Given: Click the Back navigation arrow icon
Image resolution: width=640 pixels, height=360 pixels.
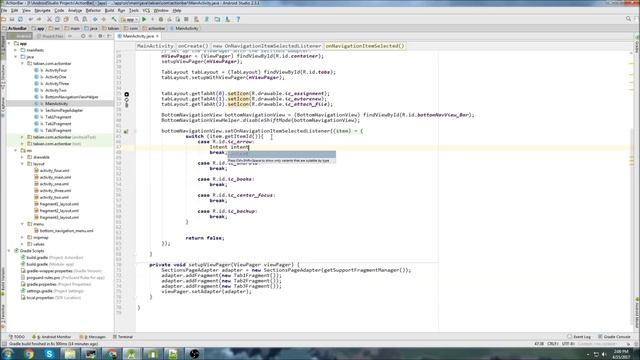Looking at the screenshot, I should 95,19.
